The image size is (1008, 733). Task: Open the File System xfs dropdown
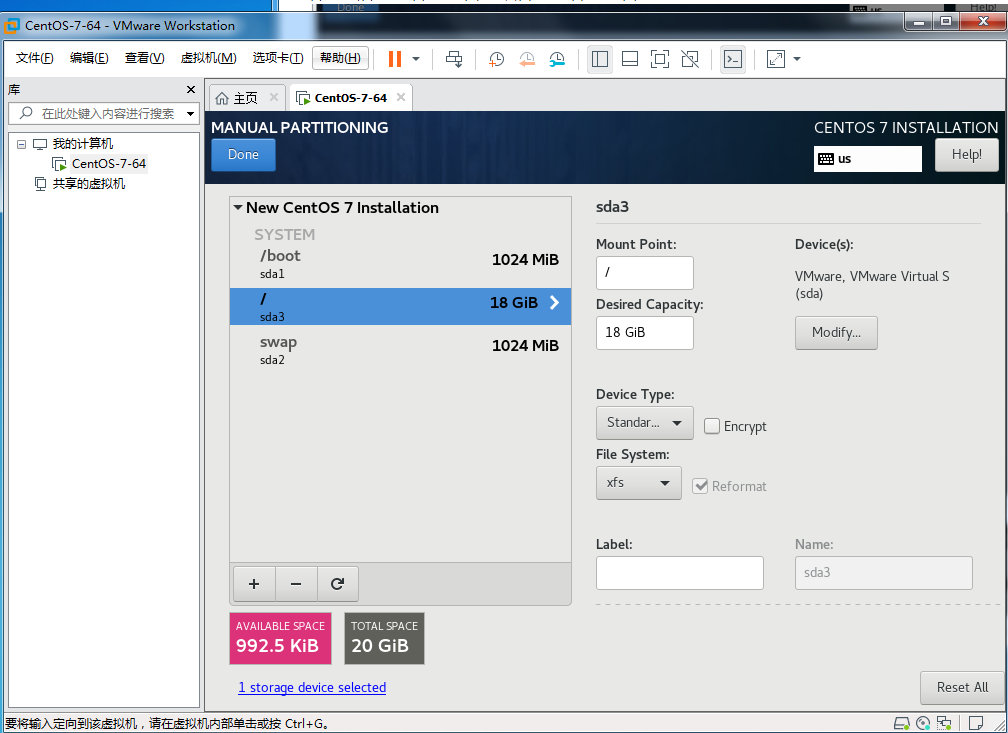638,483
